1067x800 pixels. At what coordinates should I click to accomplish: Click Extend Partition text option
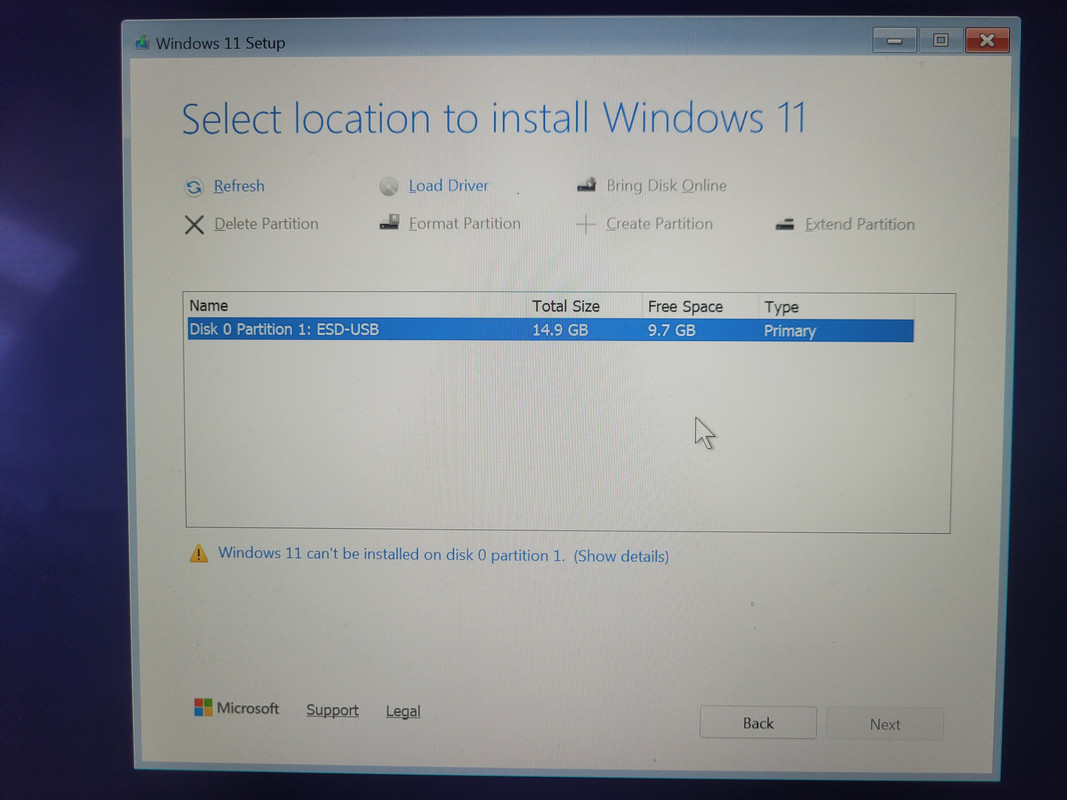[859, 224]
